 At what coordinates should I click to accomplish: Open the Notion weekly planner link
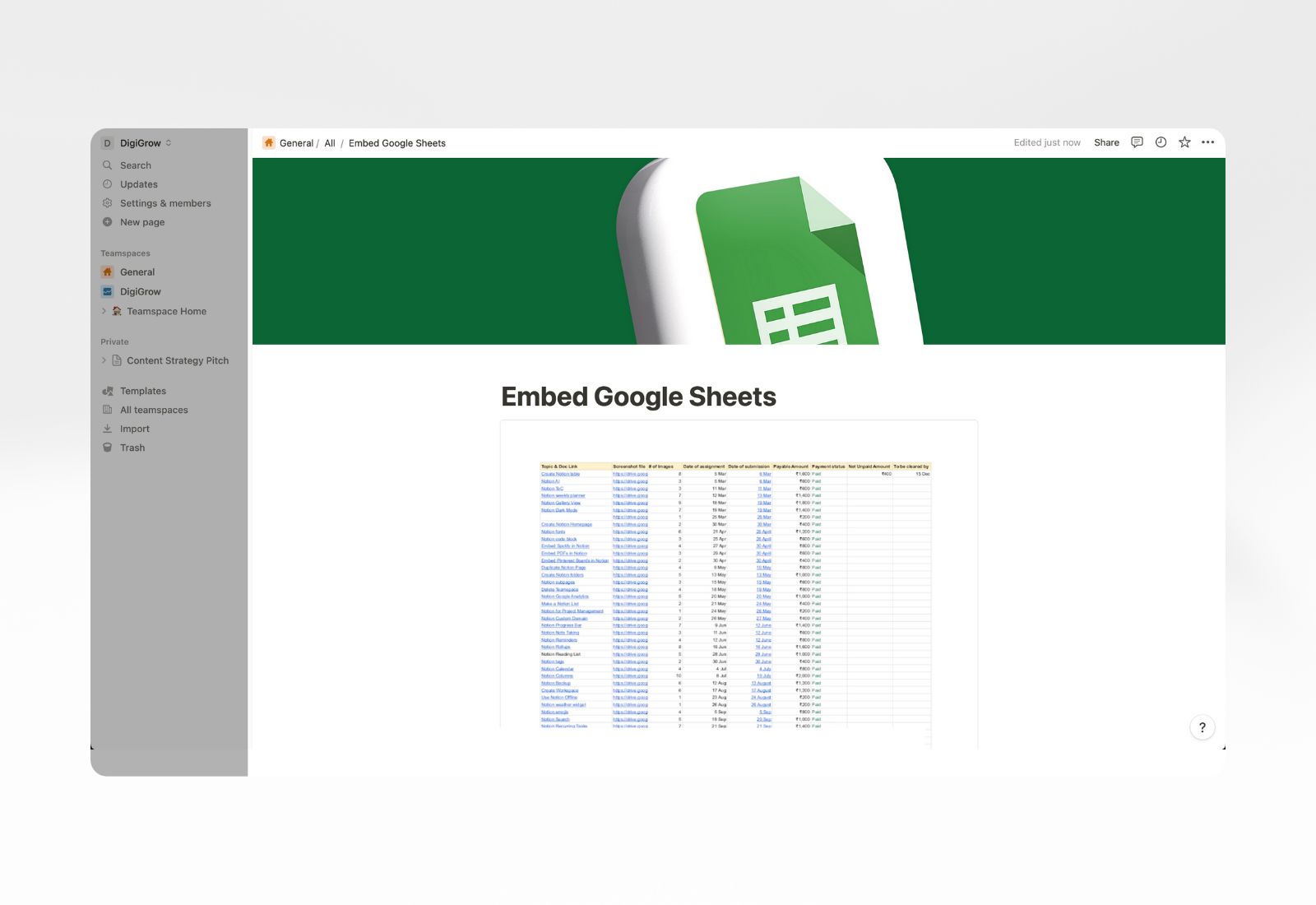563,496
